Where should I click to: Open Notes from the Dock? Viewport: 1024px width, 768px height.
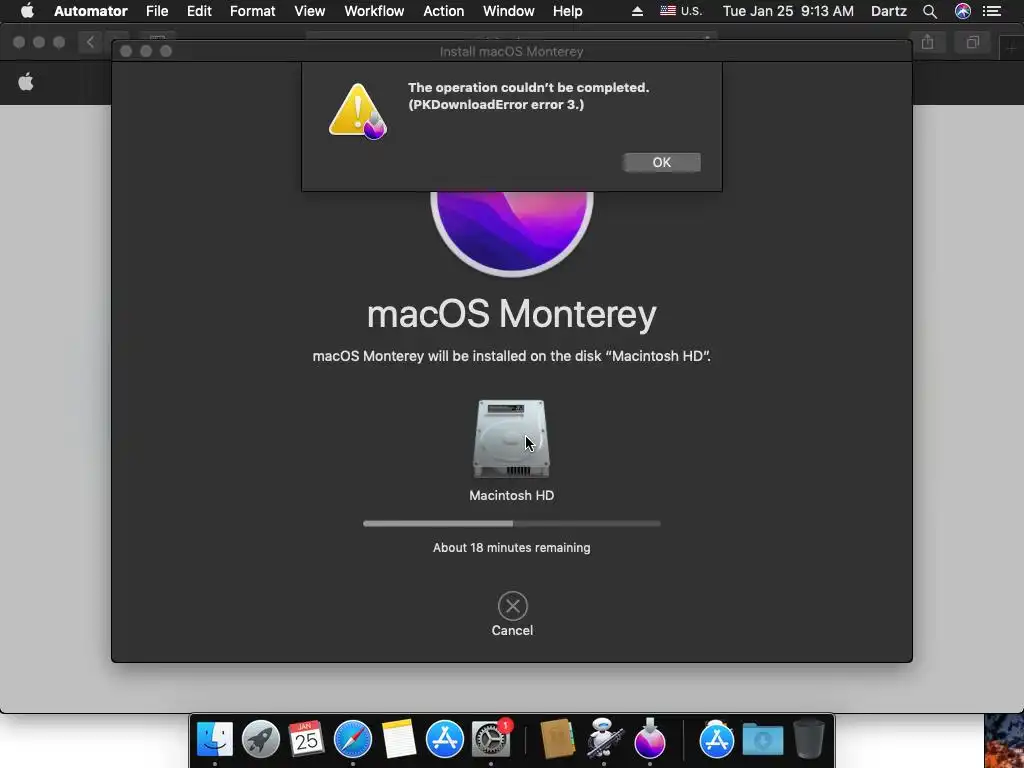click(x=398, y=739)
